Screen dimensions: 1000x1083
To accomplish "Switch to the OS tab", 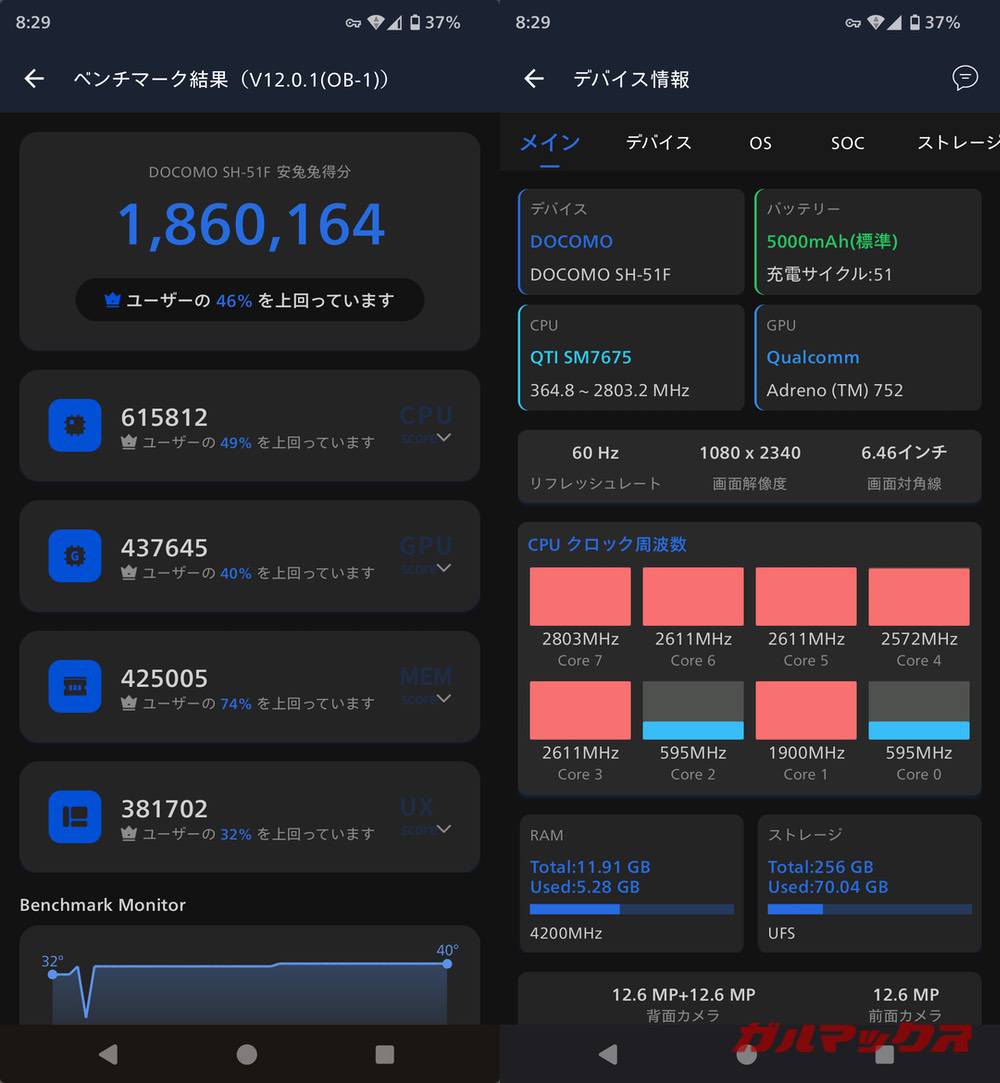I will coord(760,143).
